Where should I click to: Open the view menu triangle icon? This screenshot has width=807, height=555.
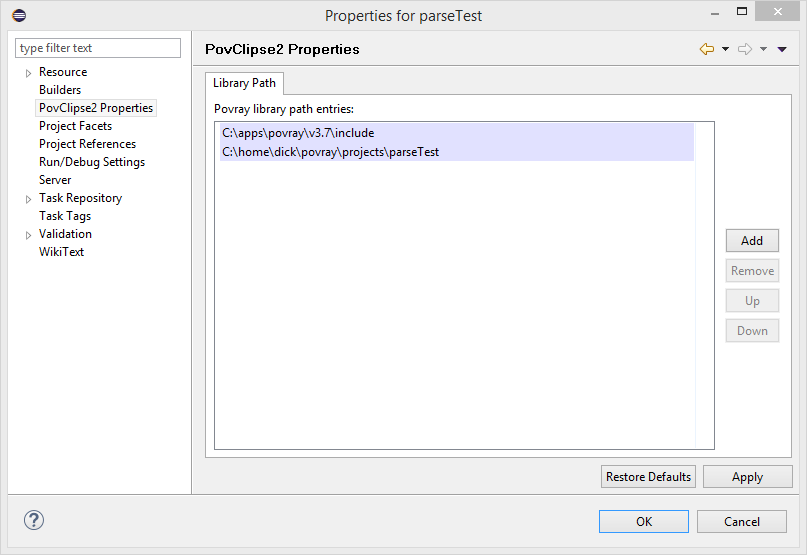pyautogui.click(x=782, y=49)
